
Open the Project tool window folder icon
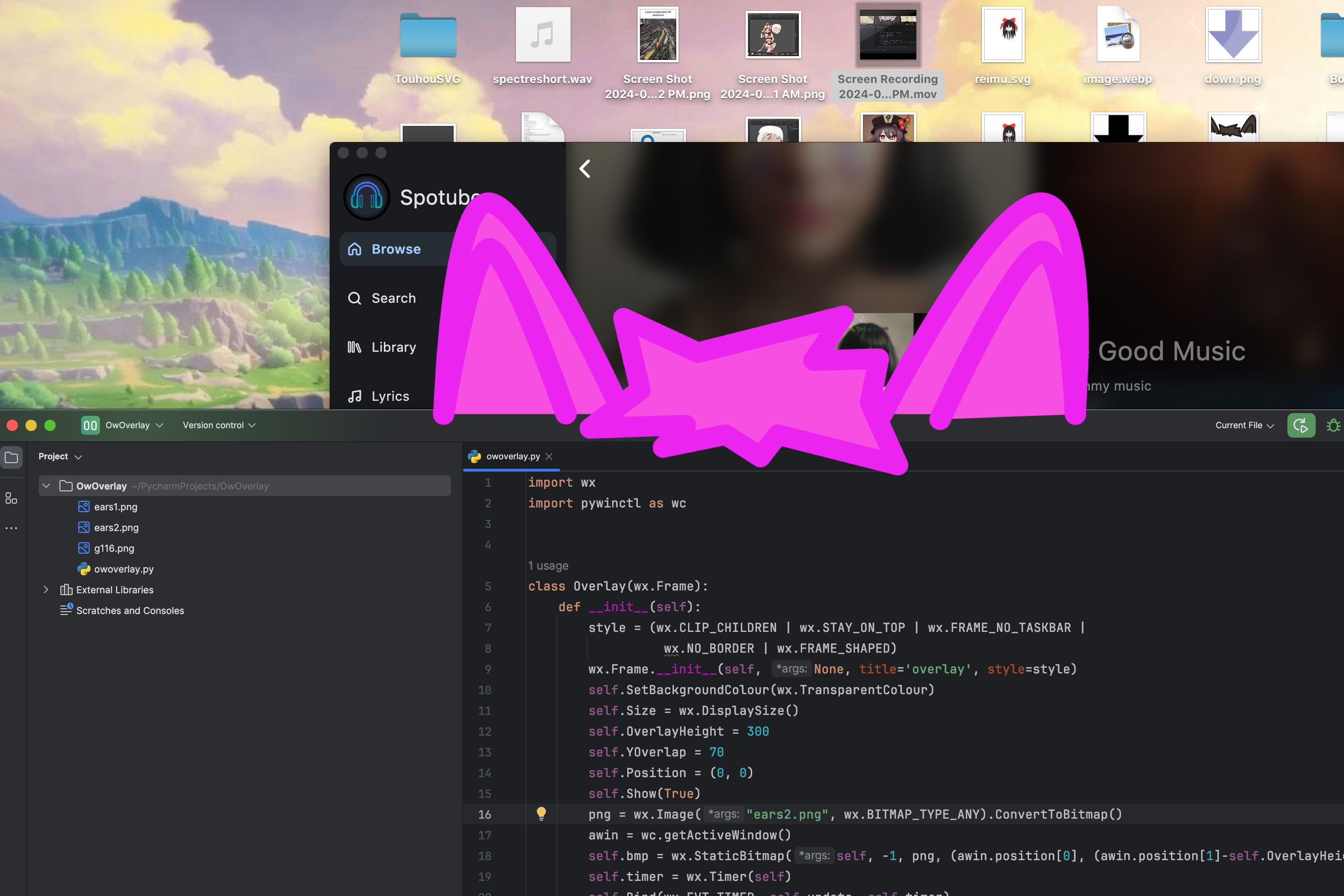(11, 457)
